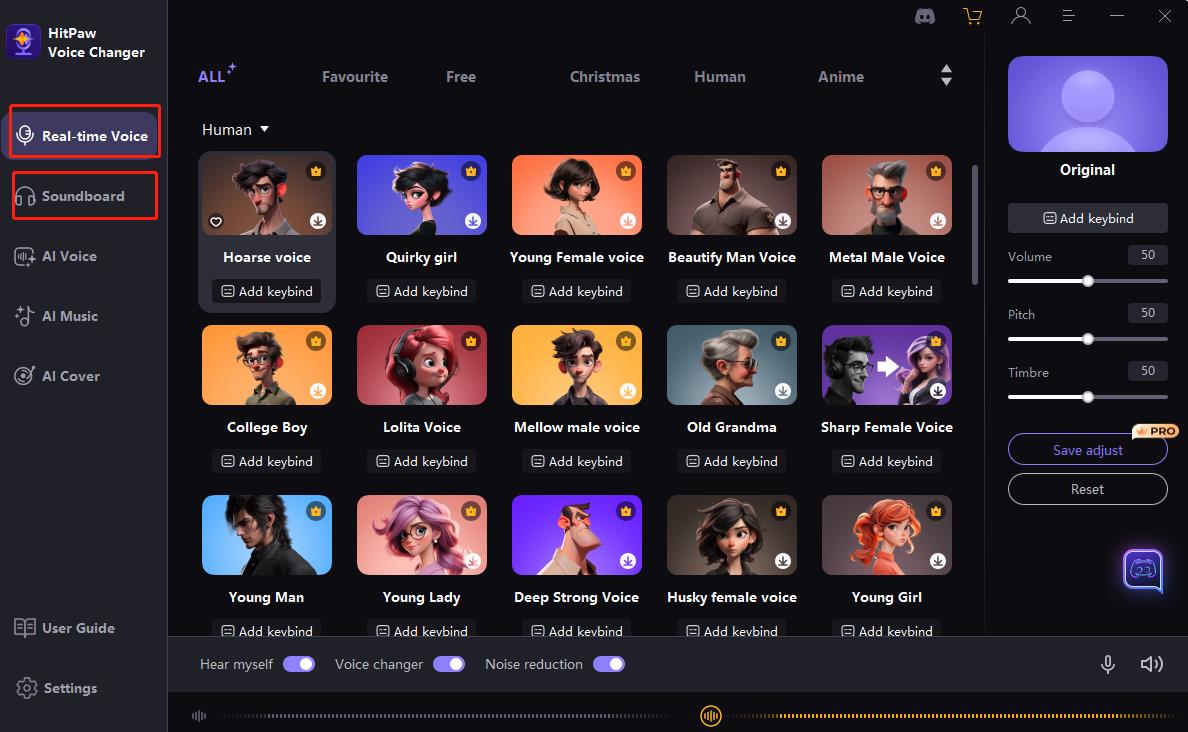Favourite Hoarse voice with heart icon

pos(216,222)
